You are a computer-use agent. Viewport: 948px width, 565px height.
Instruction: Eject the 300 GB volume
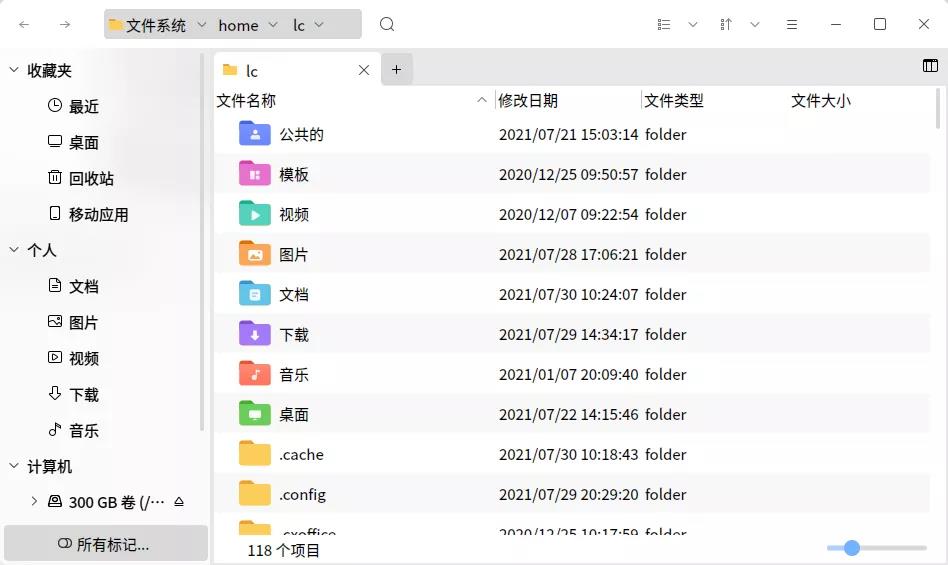click(179, 502)
